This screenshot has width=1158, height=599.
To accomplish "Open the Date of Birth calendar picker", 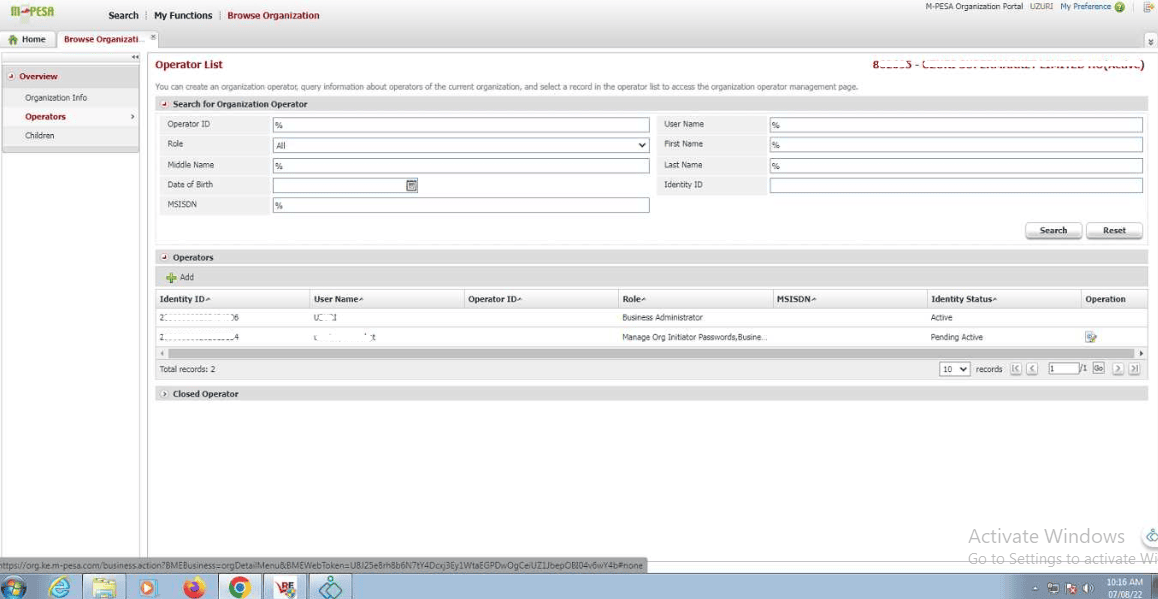I will pyautogui.click(x=411, y=185).
